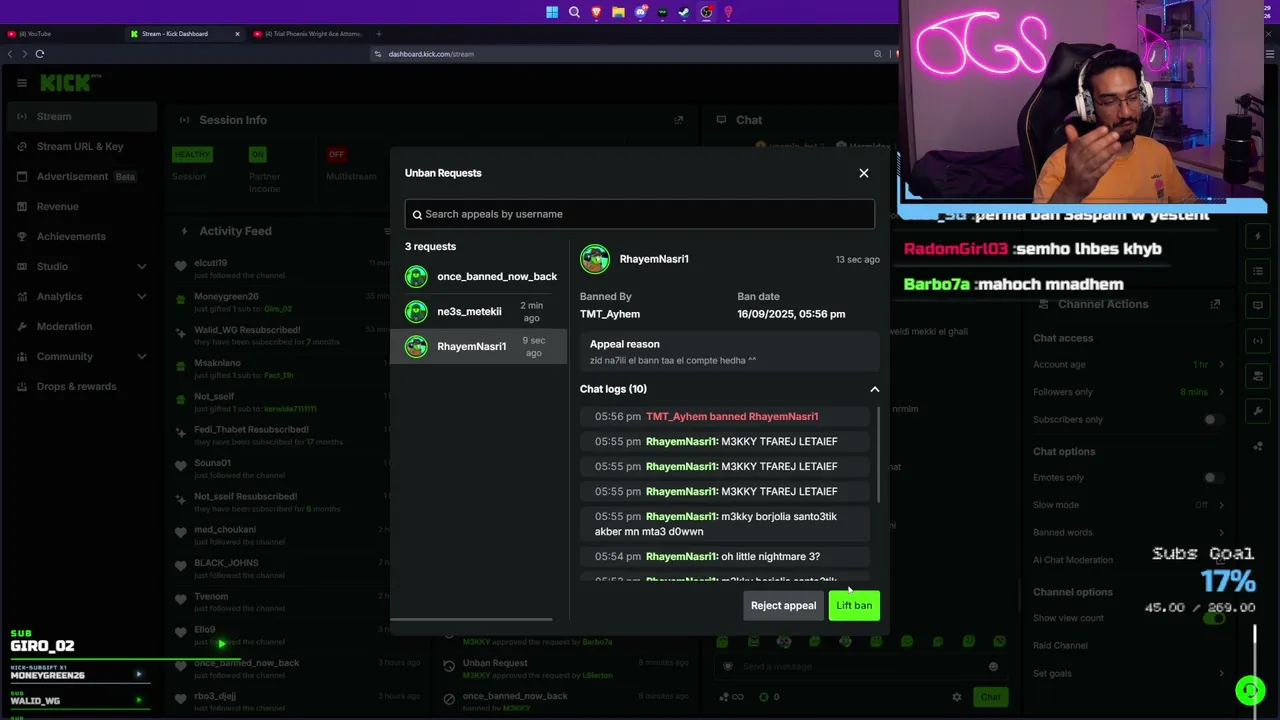Click the chat logs vertical scrollbar
Screen dimensions: 1280x720
point(879,455)
